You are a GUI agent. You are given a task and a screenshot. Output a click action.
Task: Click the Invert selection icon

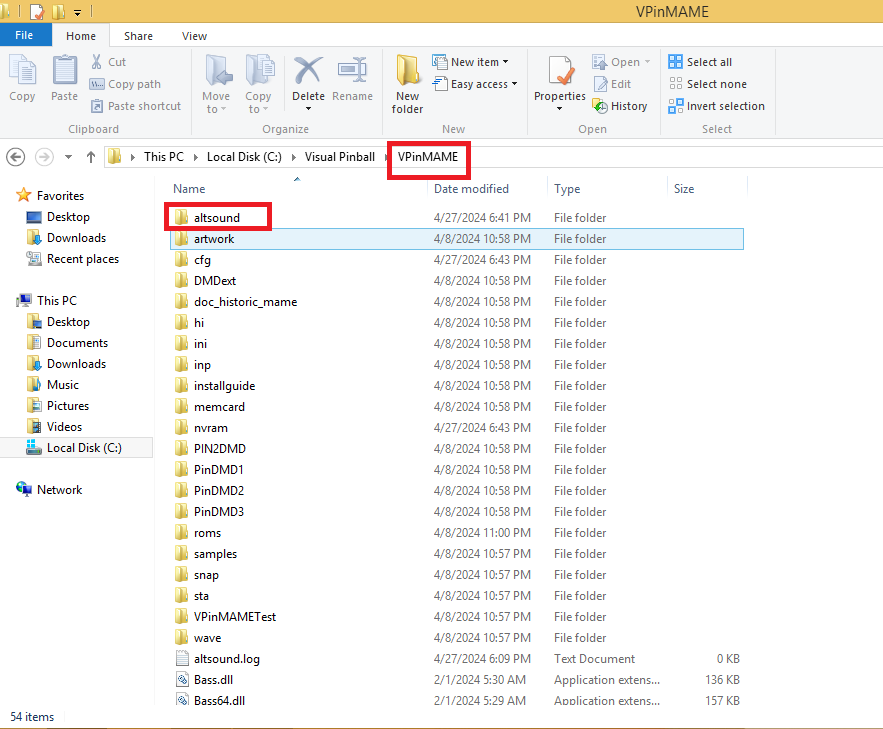675,106
